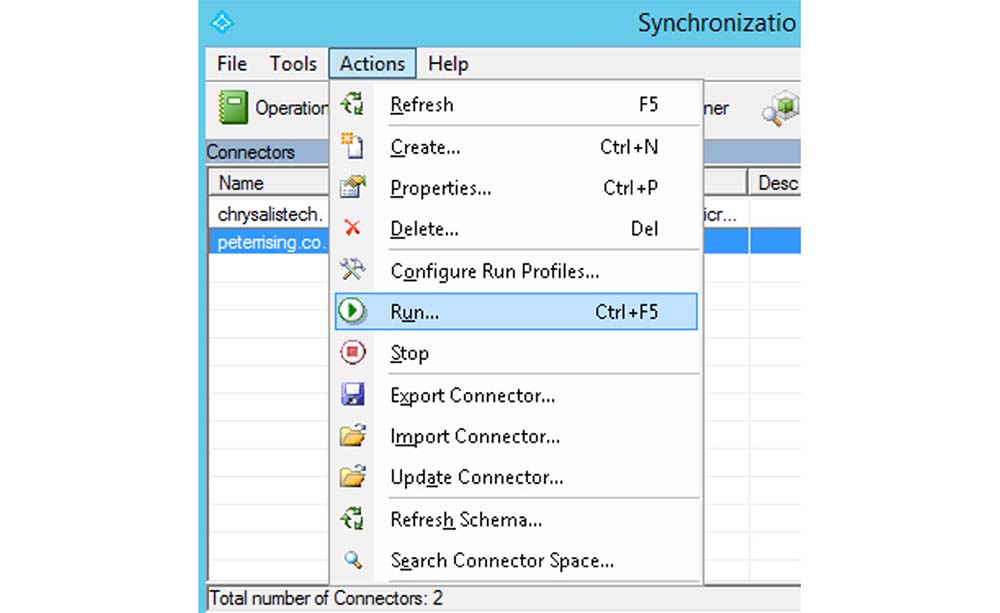1000x613 pixels.
Task: Choose Delete... menu entry
Action: [516, 228]
